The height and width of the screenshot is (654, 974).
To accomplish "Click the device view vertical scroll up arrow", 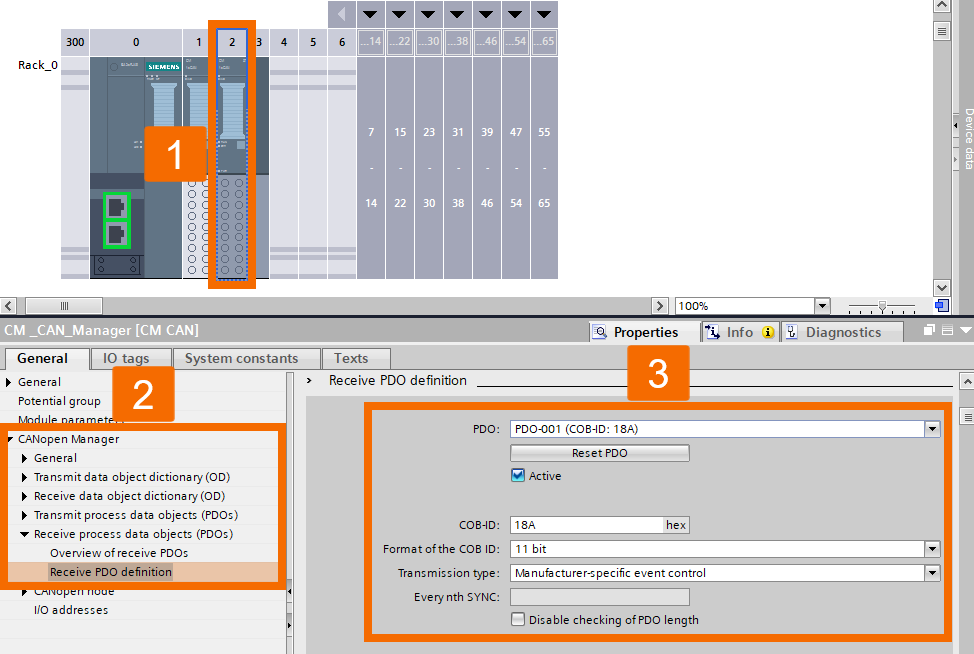I will point(942,6).
